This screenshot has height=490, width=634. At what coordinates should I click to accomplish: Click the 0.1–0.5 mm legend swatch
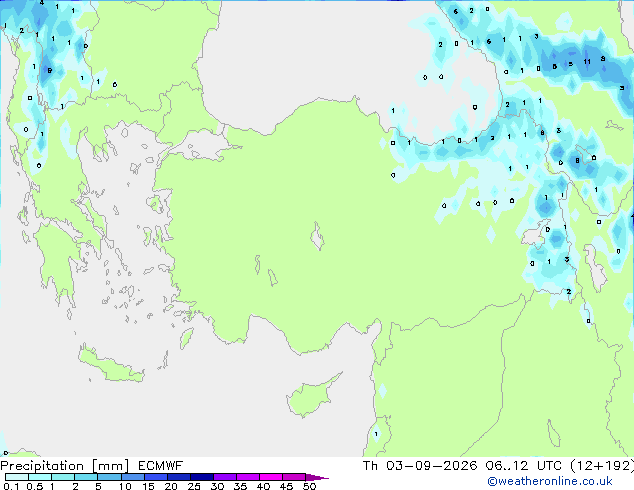pyautogui.click(x=17, y=477)
